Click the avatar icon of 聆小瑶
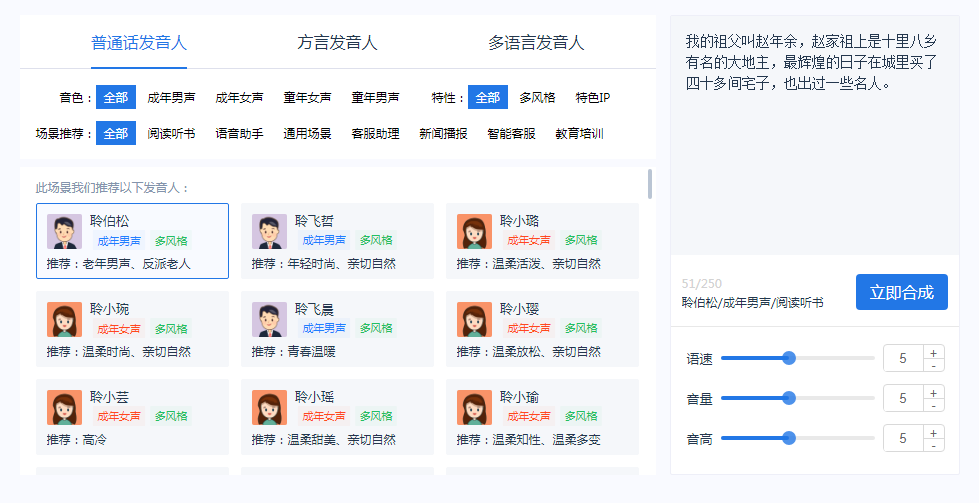This screenshot has width=979, height=503. click(269, 407)
